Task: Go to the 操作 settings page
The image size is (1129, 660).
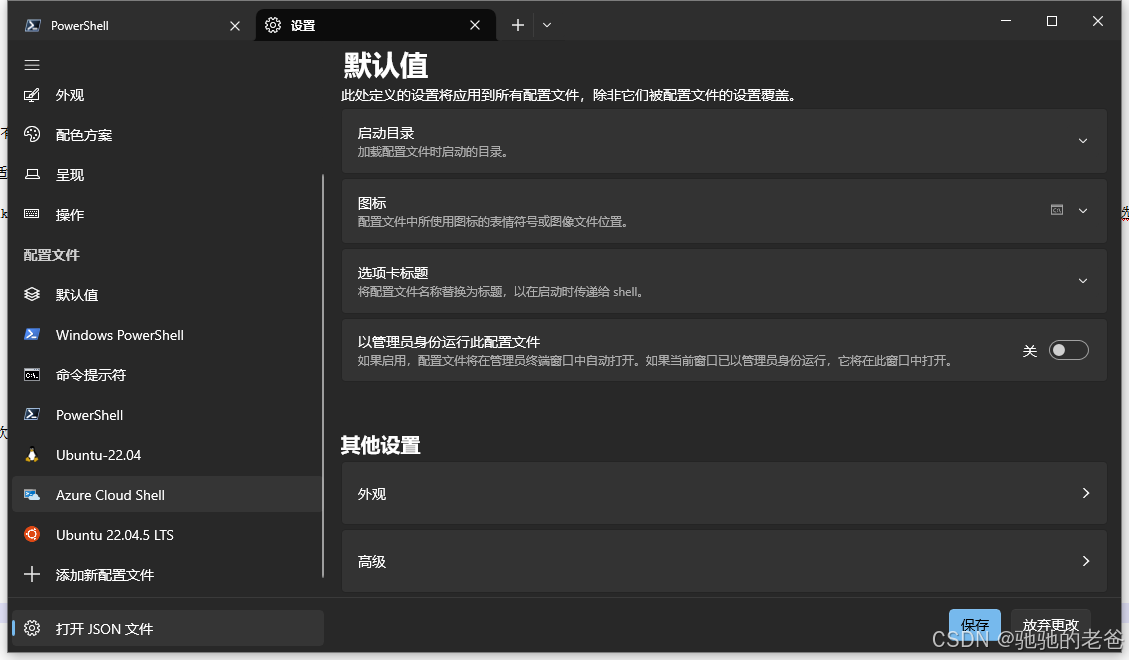Action: [167, 214]
